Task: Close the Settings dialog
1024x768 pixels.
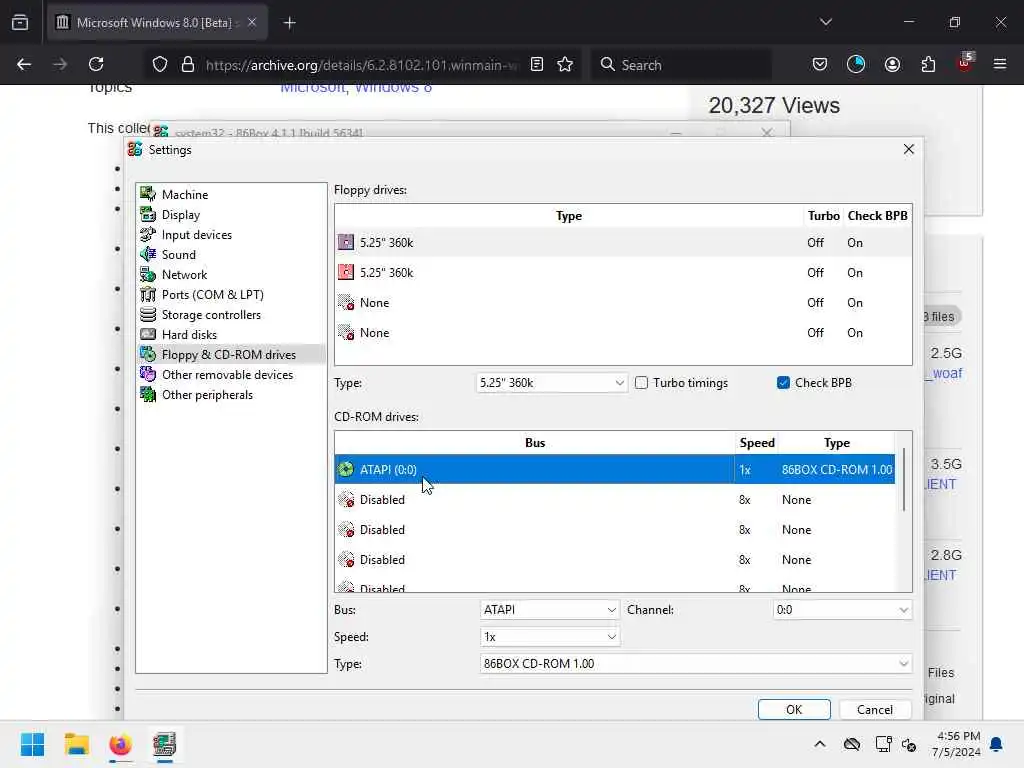Action: pyautogui.click(x=908, y=149)
